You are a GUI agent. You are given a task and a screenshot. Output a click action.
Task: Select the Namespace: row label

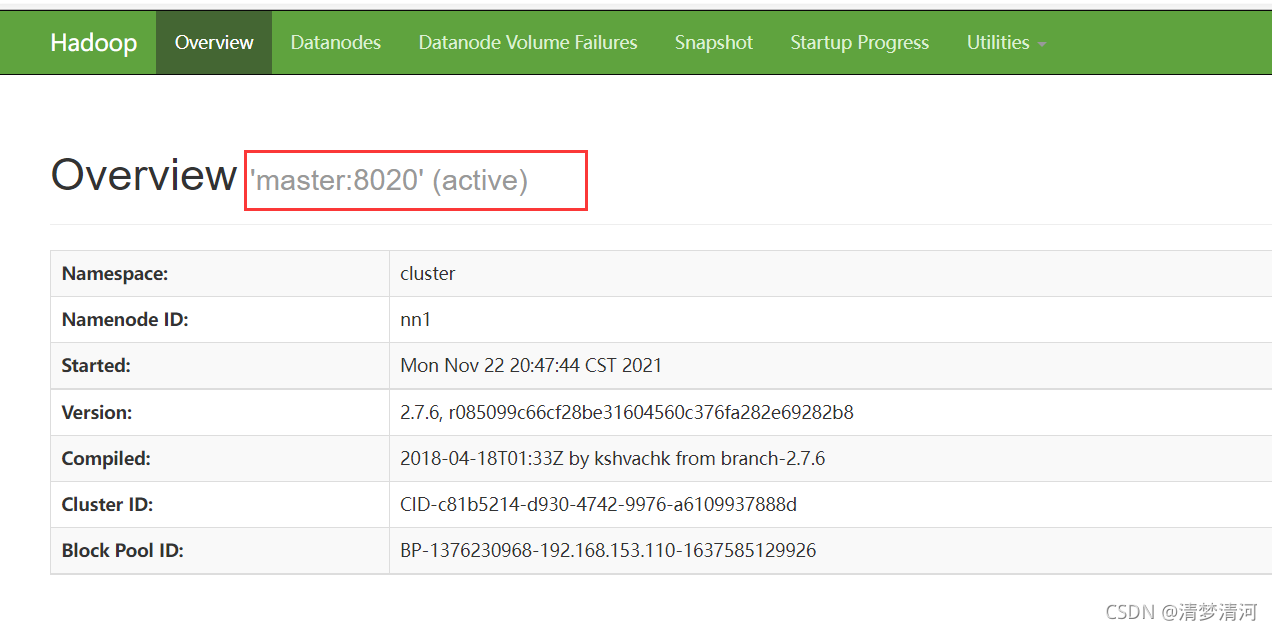pos(115,273)
